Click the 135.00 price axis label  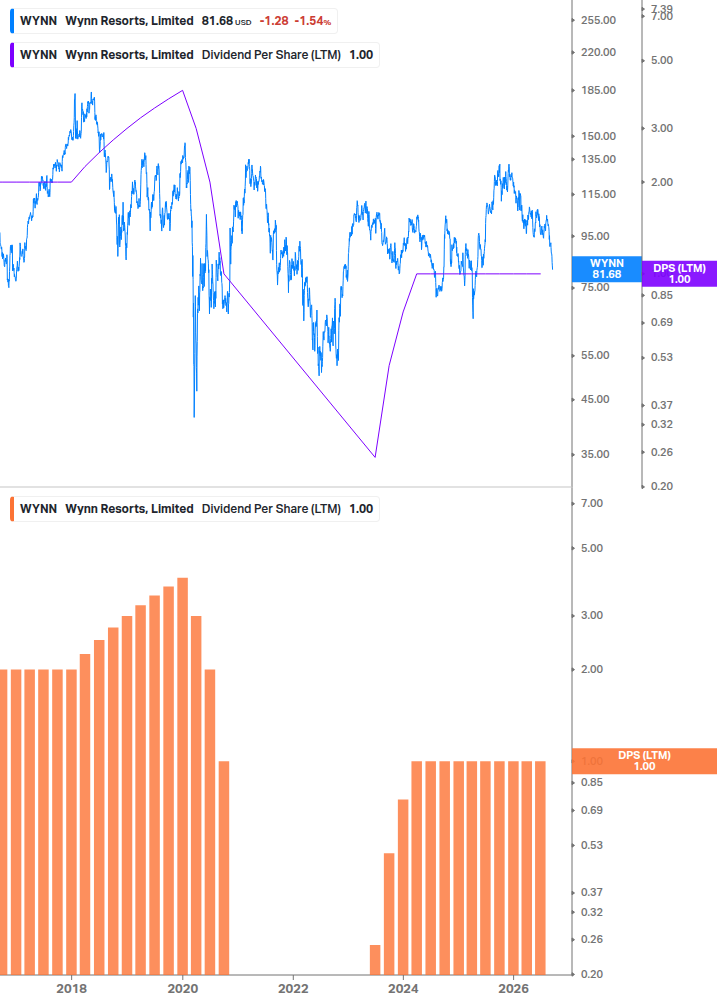598,159
